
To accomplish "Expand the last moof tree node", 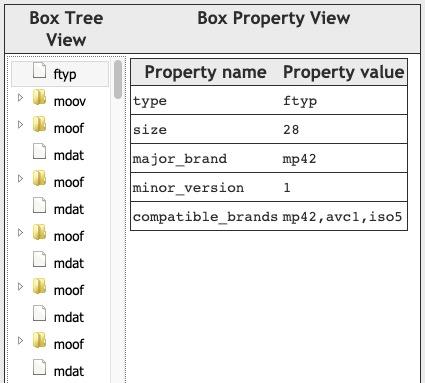I will pos(20,341).
